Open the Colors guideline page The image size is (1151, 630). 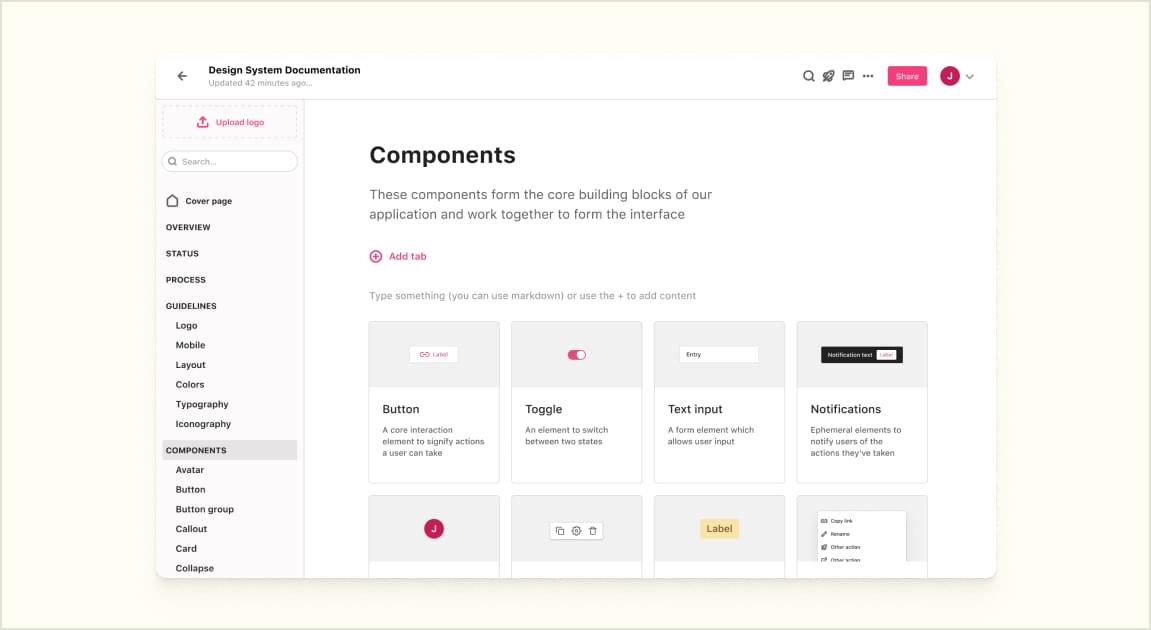pyautogui.click(x=189, y=385)
